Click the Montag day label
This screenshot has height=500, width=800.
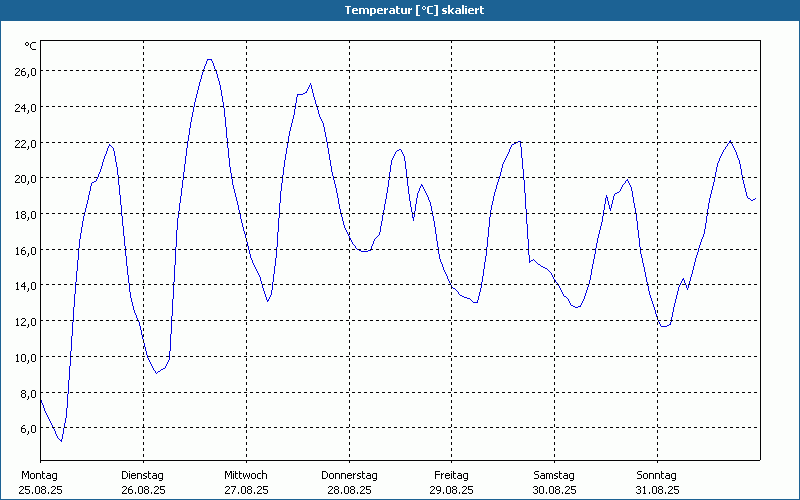[40, 475]
